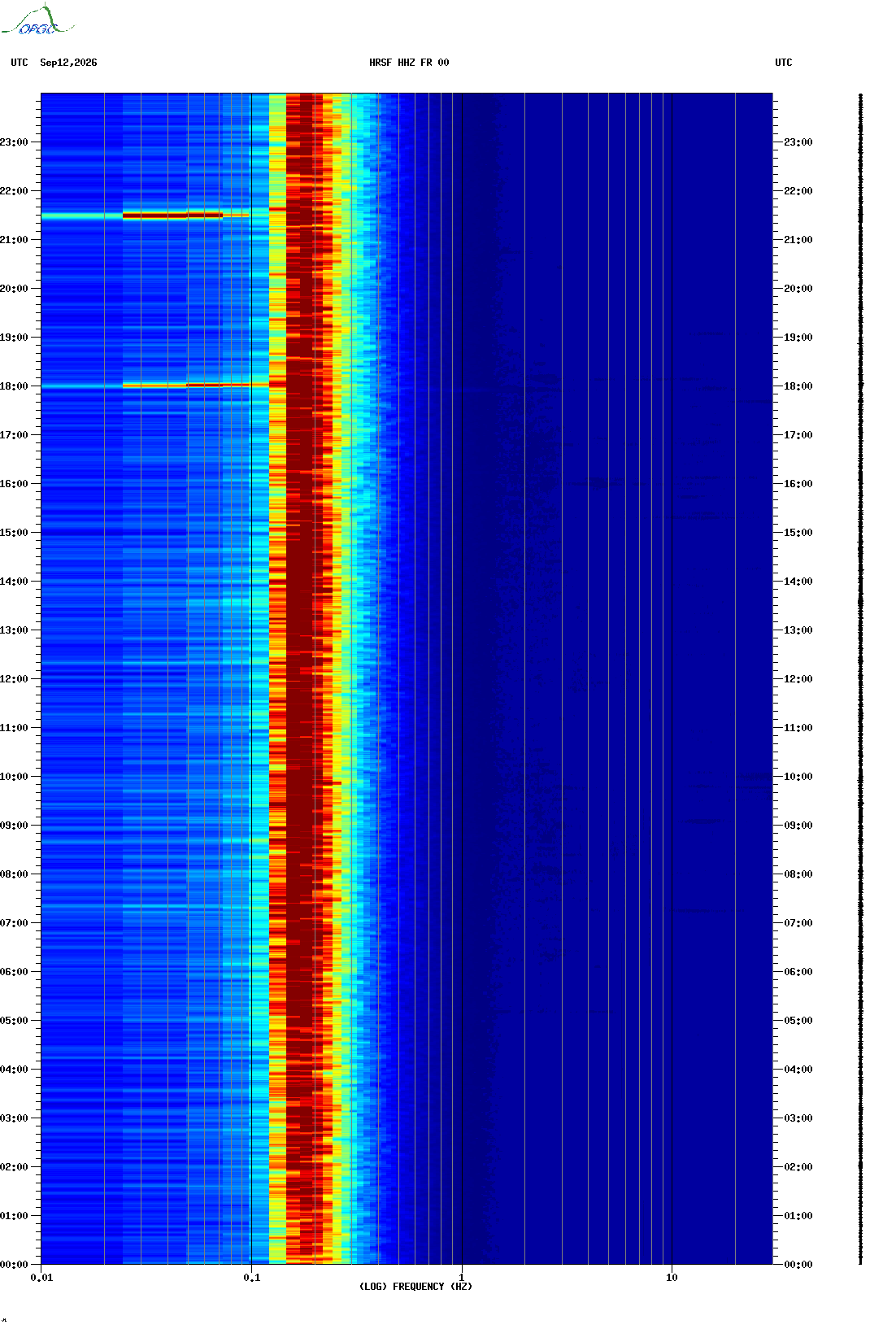
Task: Click the red low-frequency streak near 21:30
Action: tap(172, 216)
